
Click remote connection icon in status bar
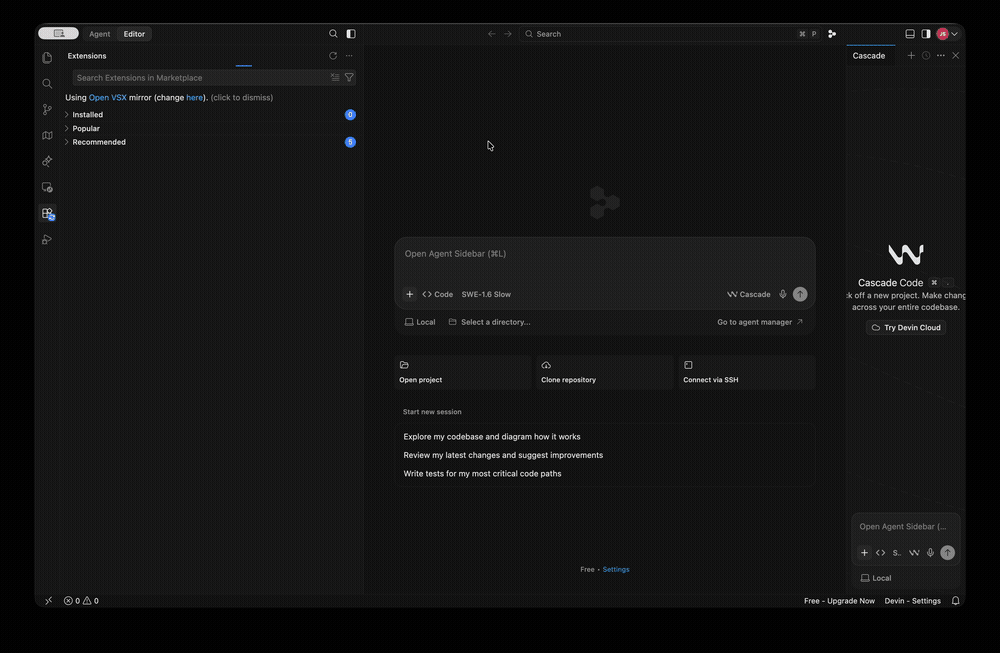pos(48,601)
